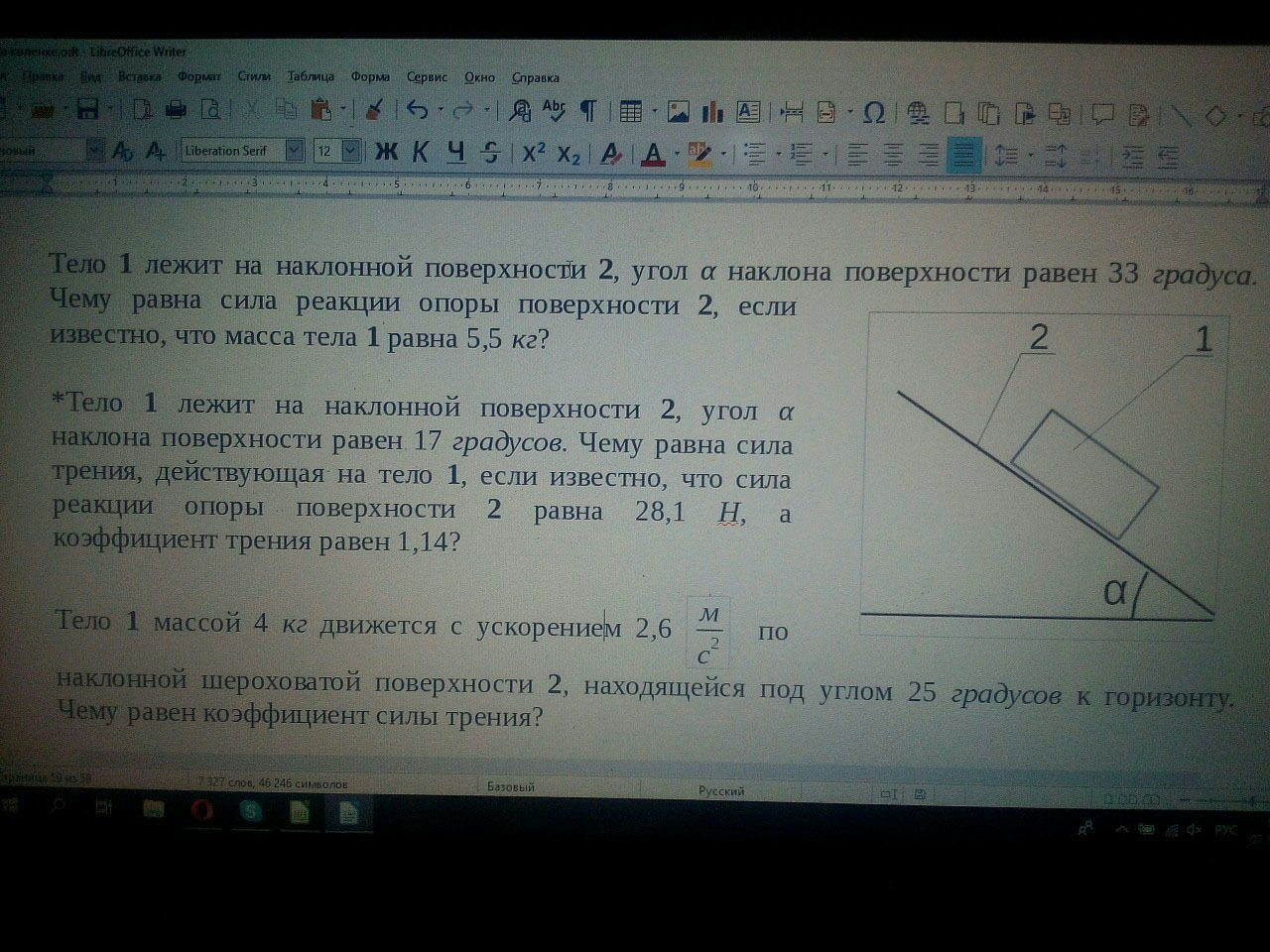Open the Таблица menu

pyautogui.click(x=311, y=76)
